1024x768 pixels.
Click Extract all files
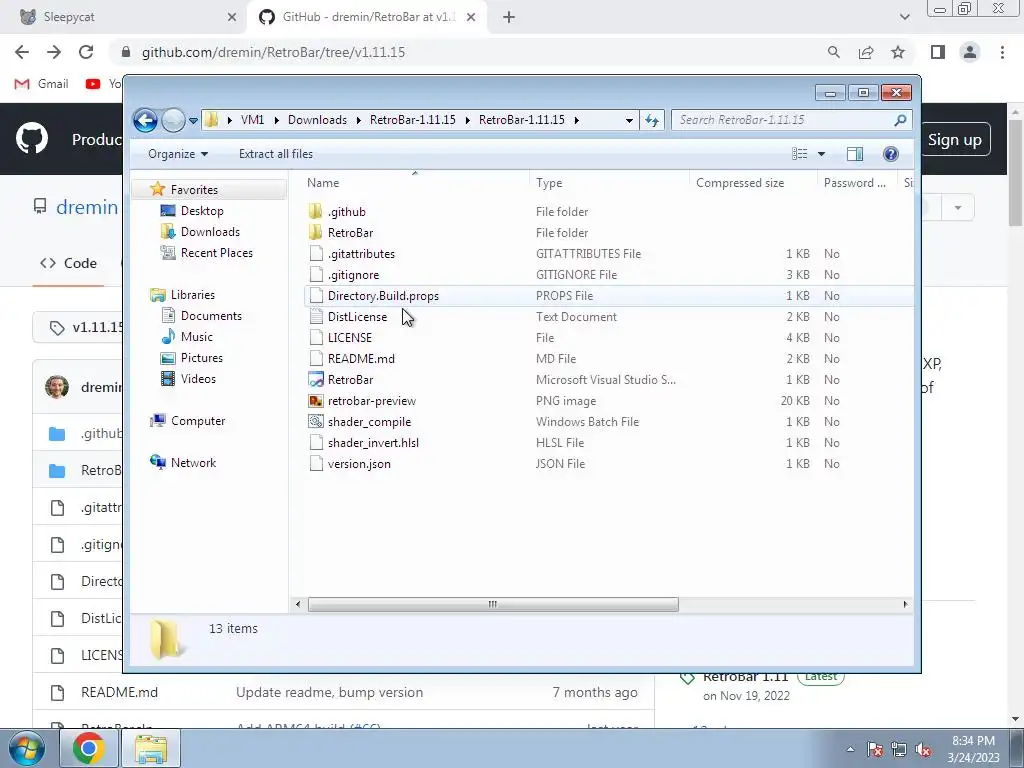276,154
